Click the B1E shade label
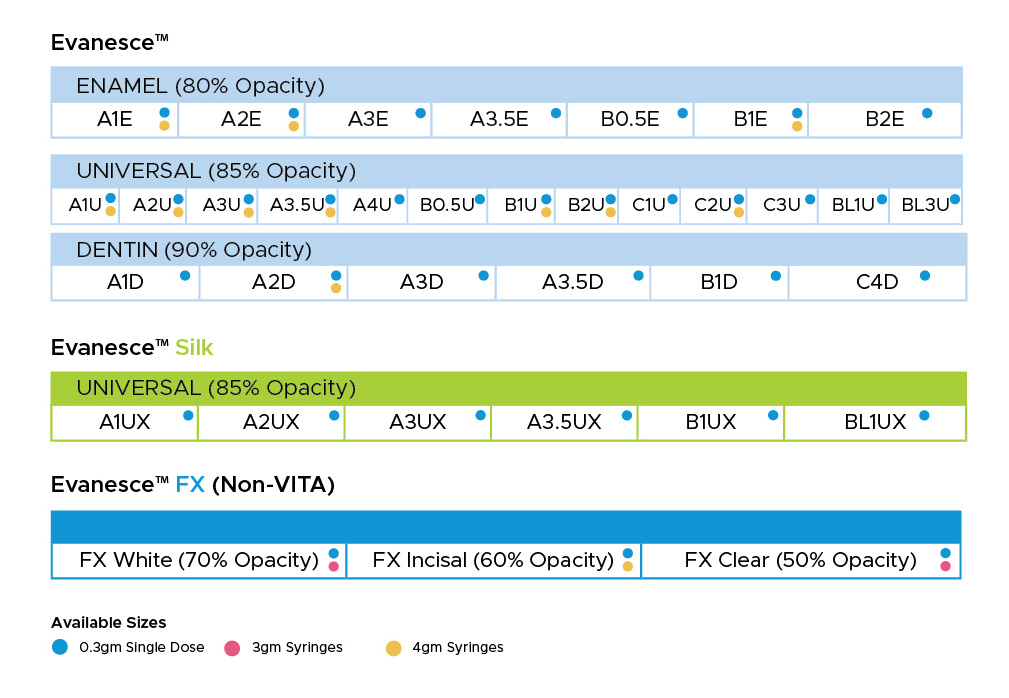This screenshot has height=698, width=1009. [750, 119]
